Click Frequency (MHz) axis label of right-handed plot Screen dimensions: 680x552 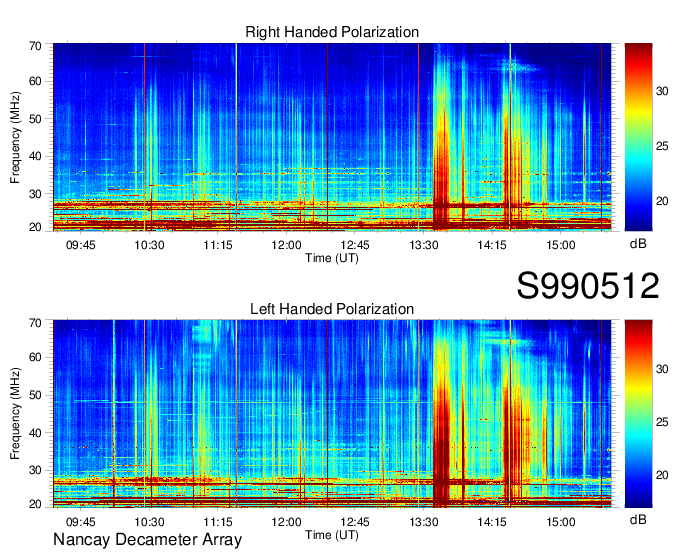(x=15, y=137)
